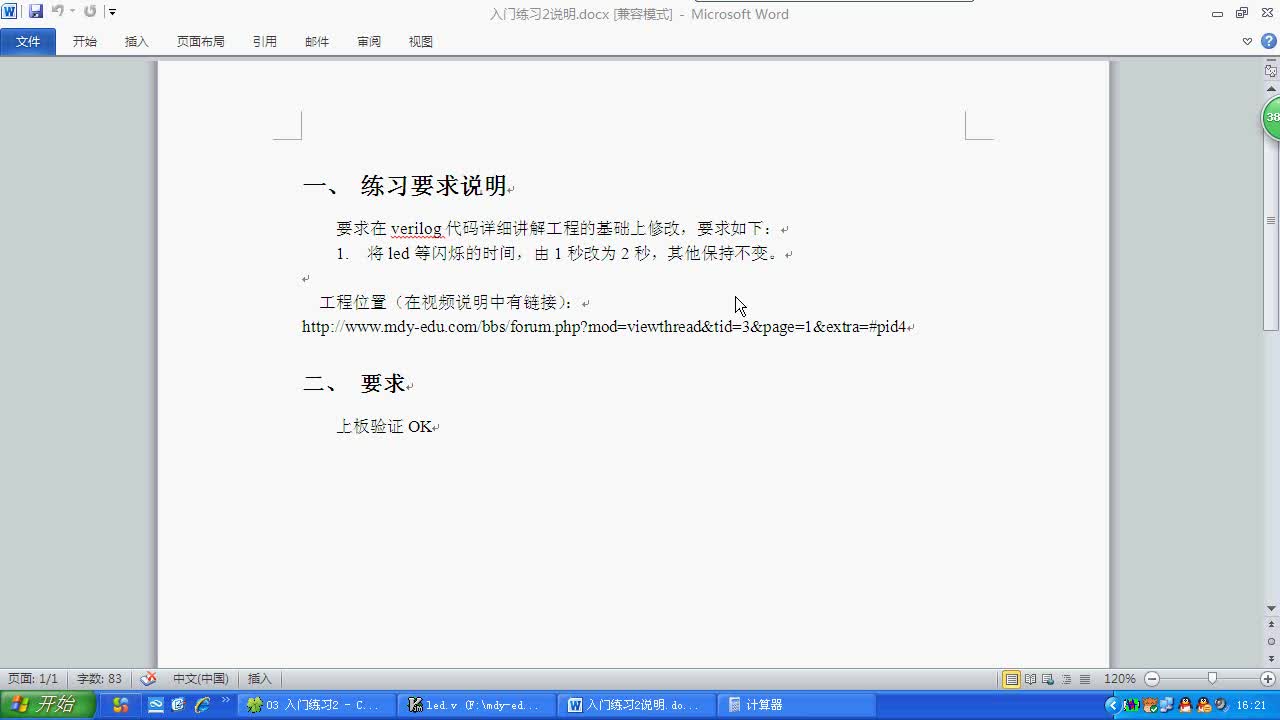The height and width of the screenshot is (720, 1280).
Task: Click the volume speaker tray icon
Action: (x=1221, y=705)
